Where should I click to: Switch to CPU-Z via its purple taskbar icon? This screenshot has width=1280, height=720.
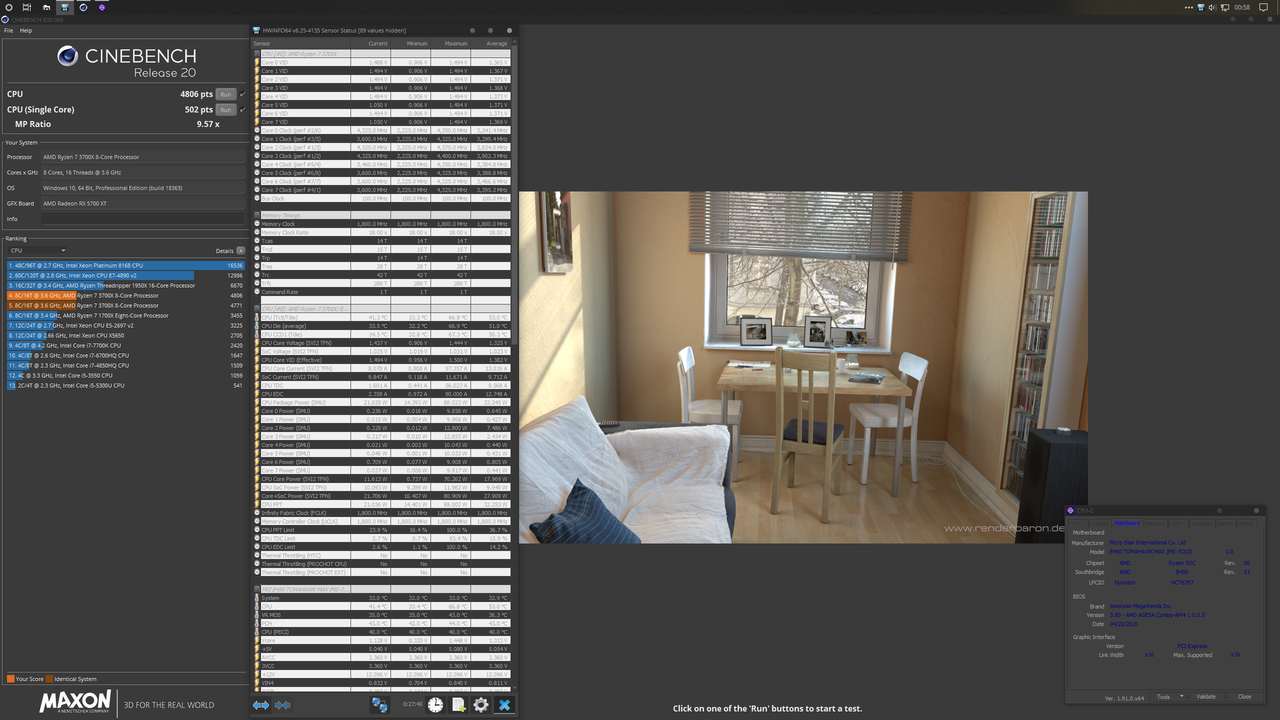pyautogui.click(x=102, y=7)
